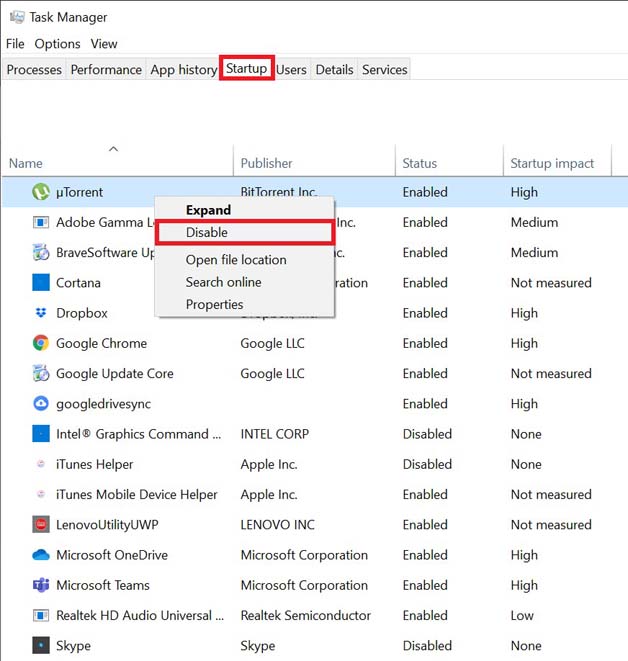628x661 pixels.
Task: Click the Task Manager title bar icon
Action: point(17,17)
